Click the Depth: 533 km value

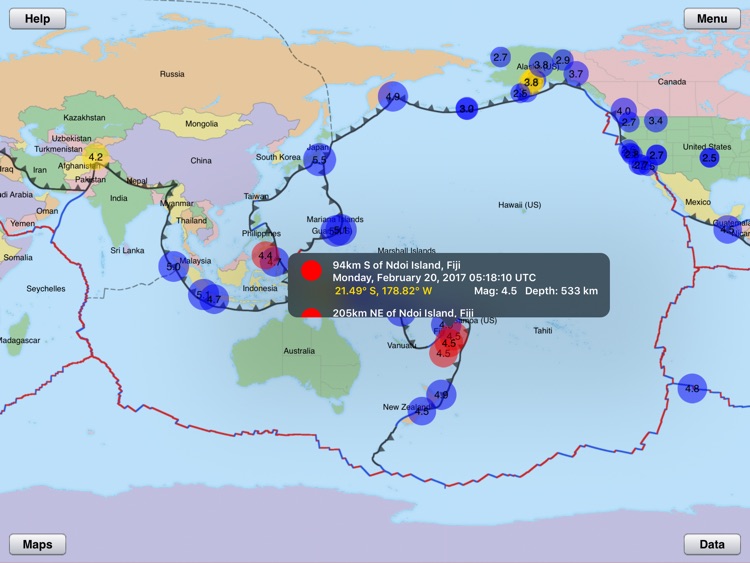562,291
